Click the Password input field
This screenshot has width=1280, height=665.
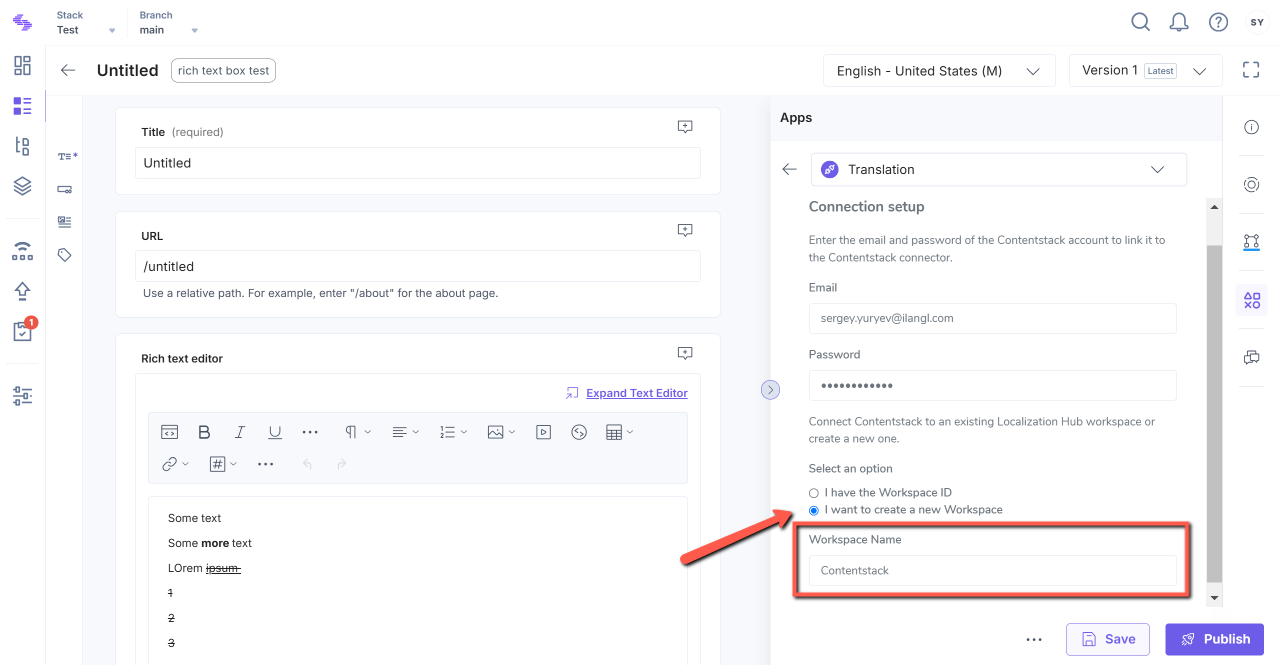click(992, 385)
